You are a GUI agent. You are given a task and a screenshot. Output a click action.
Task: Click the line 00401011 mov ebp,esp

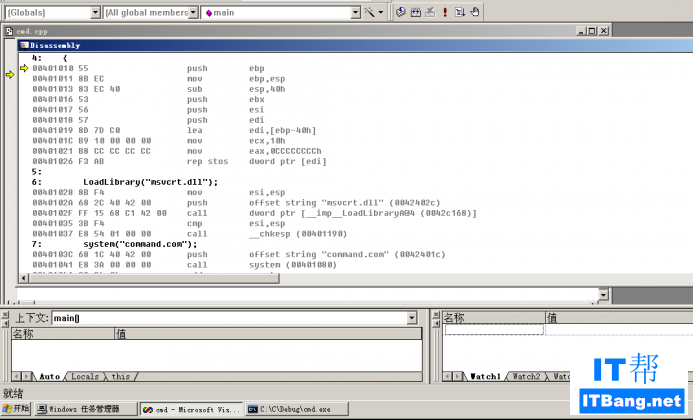[x=159, y=79]
